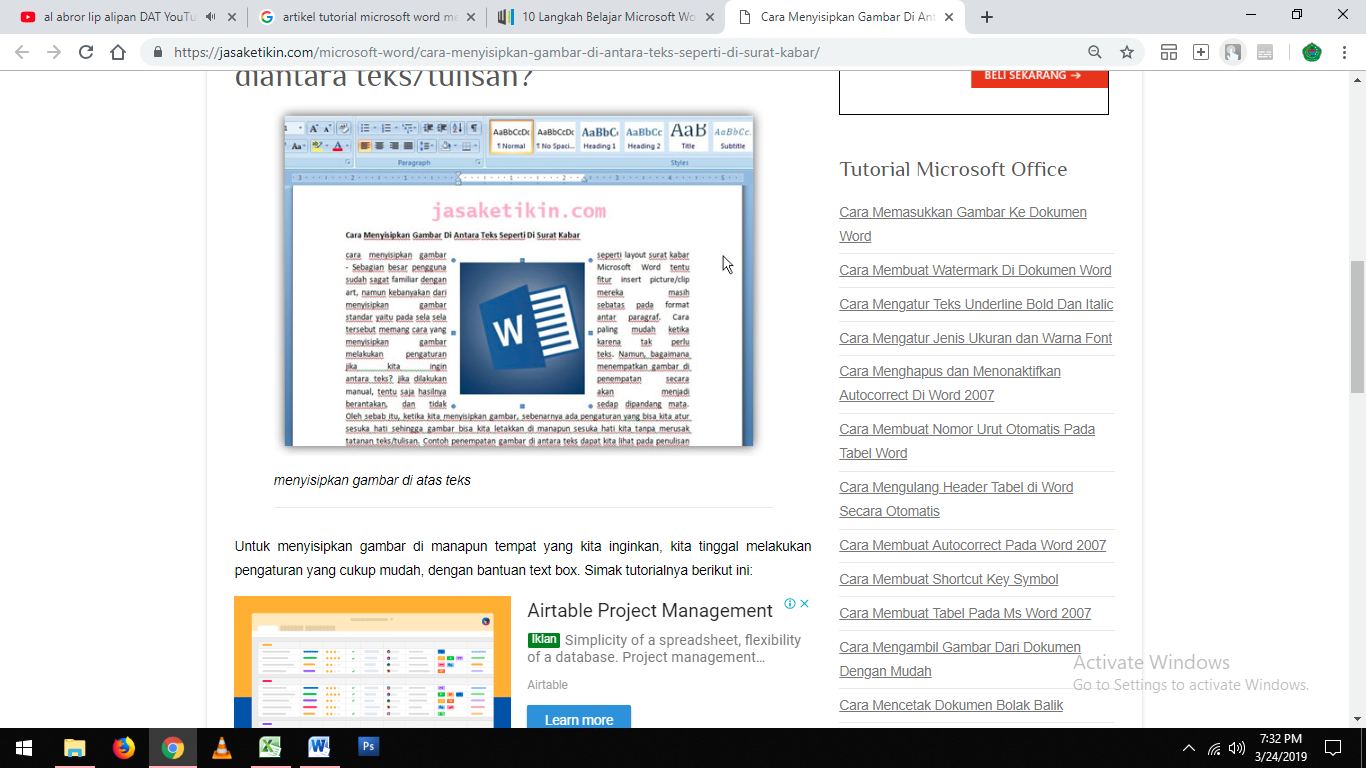Screen dimensions: 1366x768
Task: Open 'Cara Membuat Tabel Pada Ms Word 2007'
Action: (965, 613)
